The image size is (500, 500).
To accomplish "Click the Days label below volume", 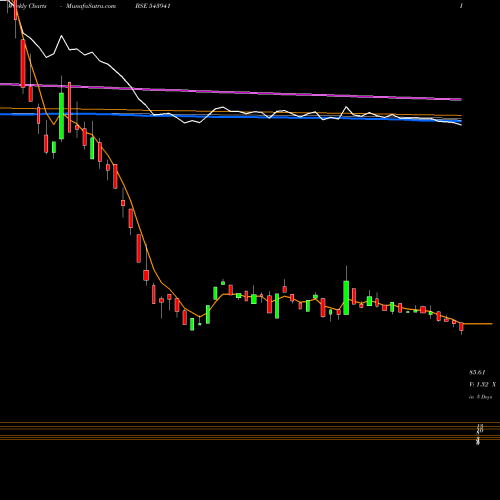I will [x=481, y=397].
